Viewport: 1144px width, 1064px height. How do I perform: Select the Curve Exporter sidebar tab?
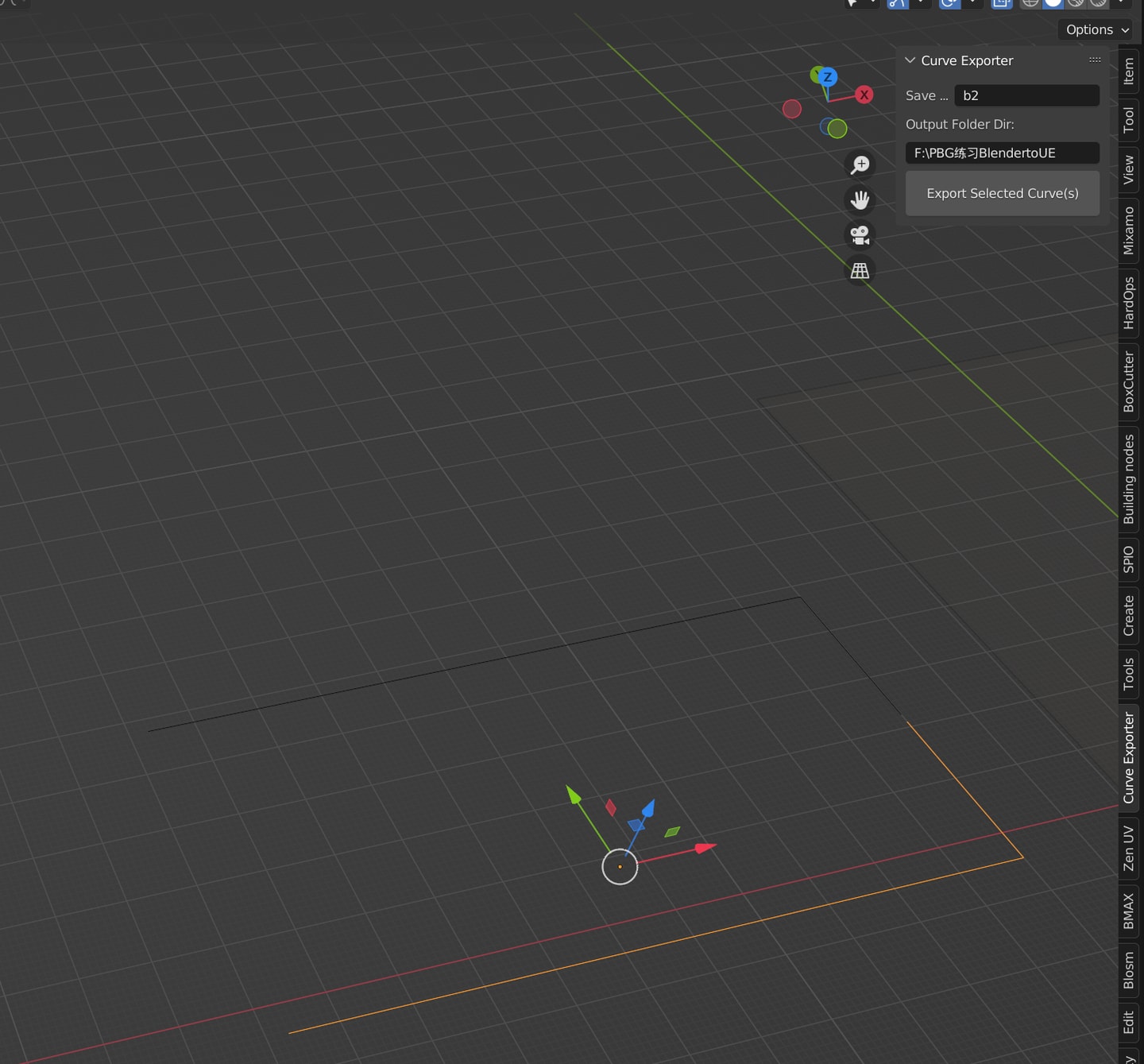pyautogui.click(x=1128, y=757)
